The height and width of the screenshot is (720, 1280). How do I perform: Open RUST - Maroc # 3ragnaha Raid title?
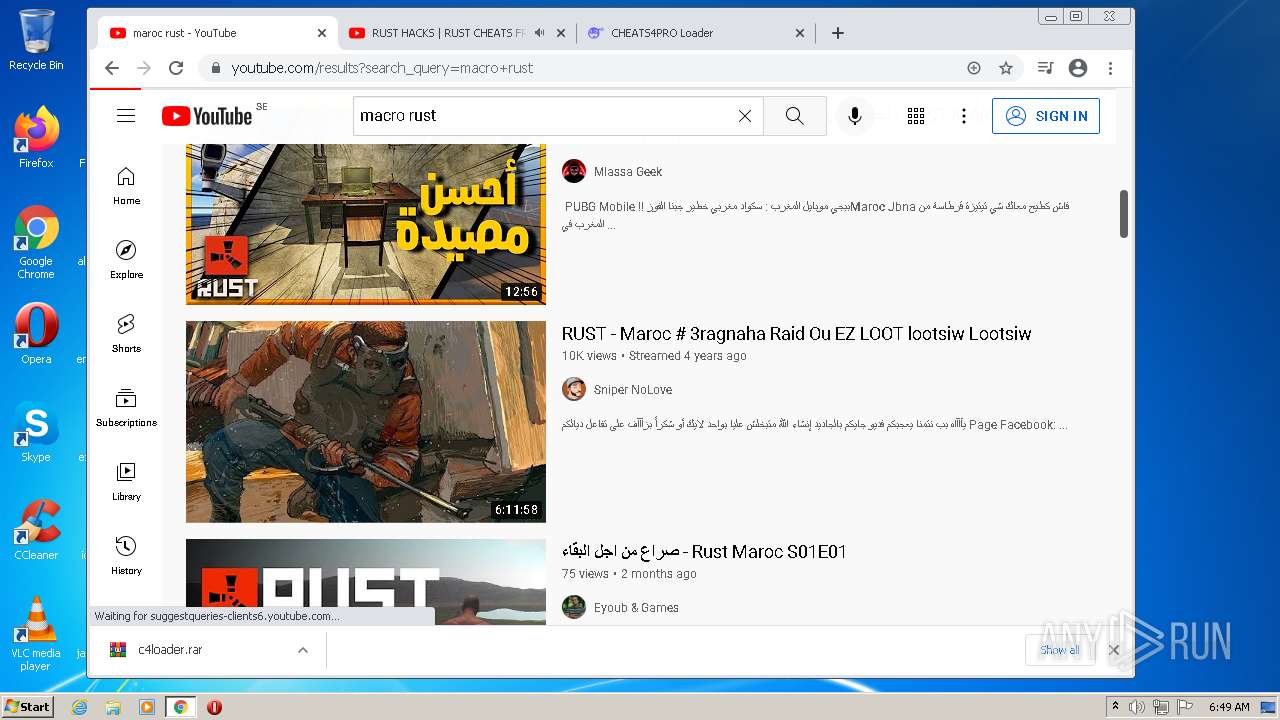(796, 334)
